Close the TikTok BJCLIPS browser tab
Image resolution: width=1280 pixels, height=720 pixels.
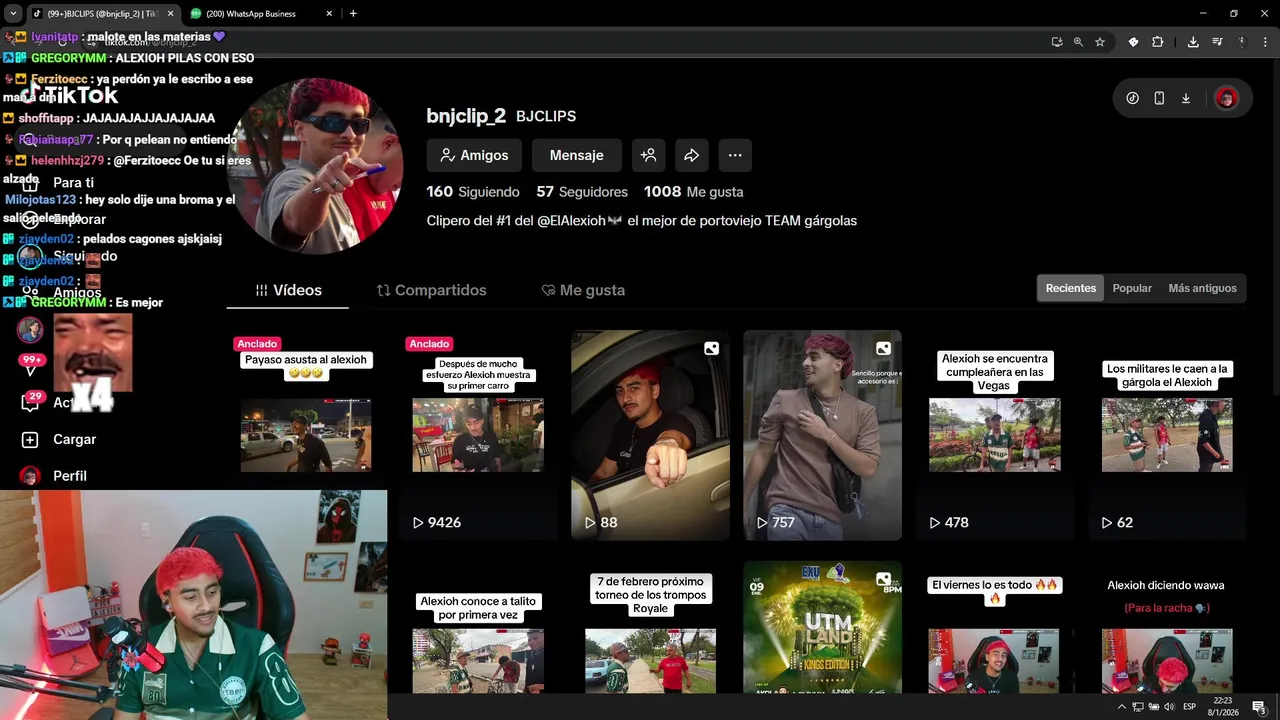coord(170,14)
